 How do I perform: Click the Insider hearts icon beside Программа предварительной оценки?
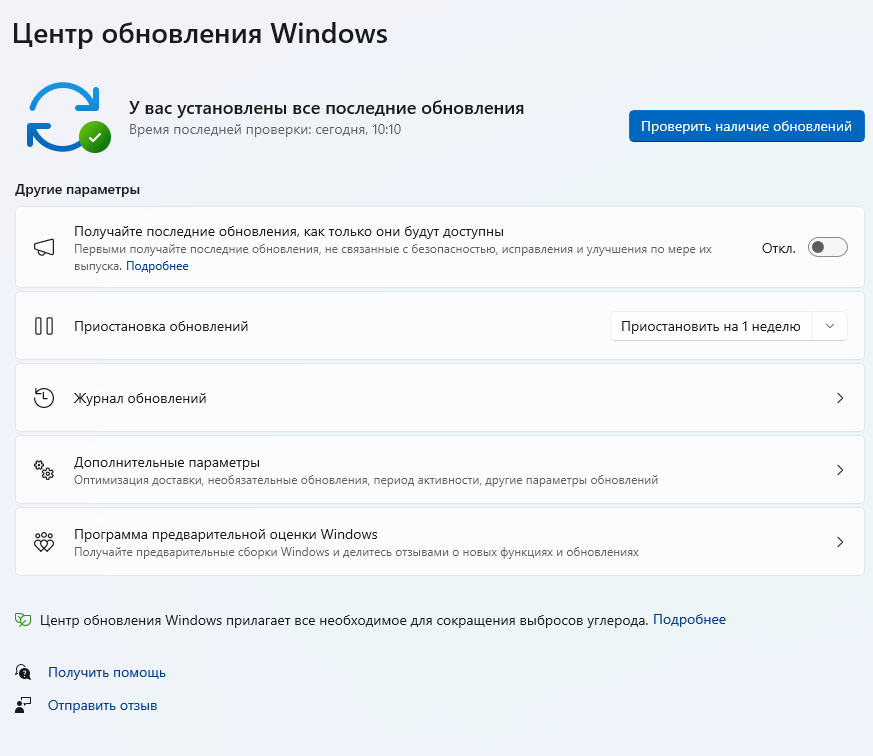pyautogui.click(x=44, y=542)
